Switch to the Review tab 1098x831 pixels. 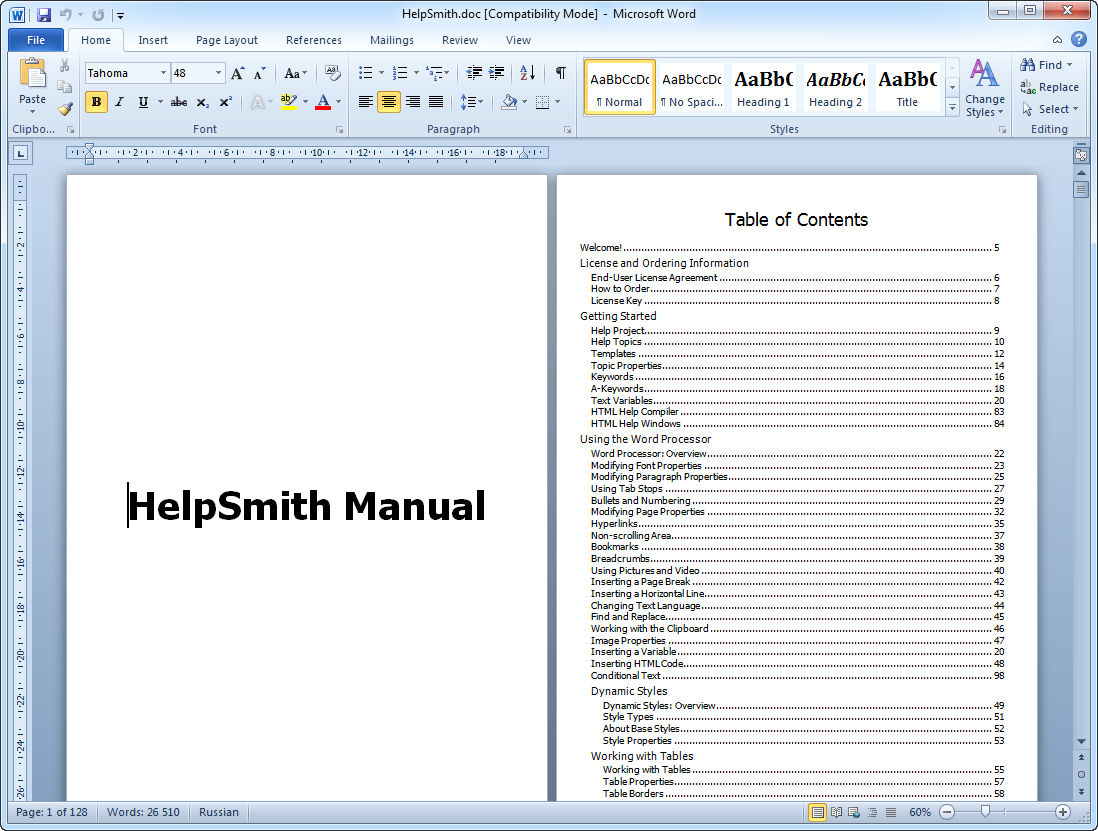tap(459, 40)
